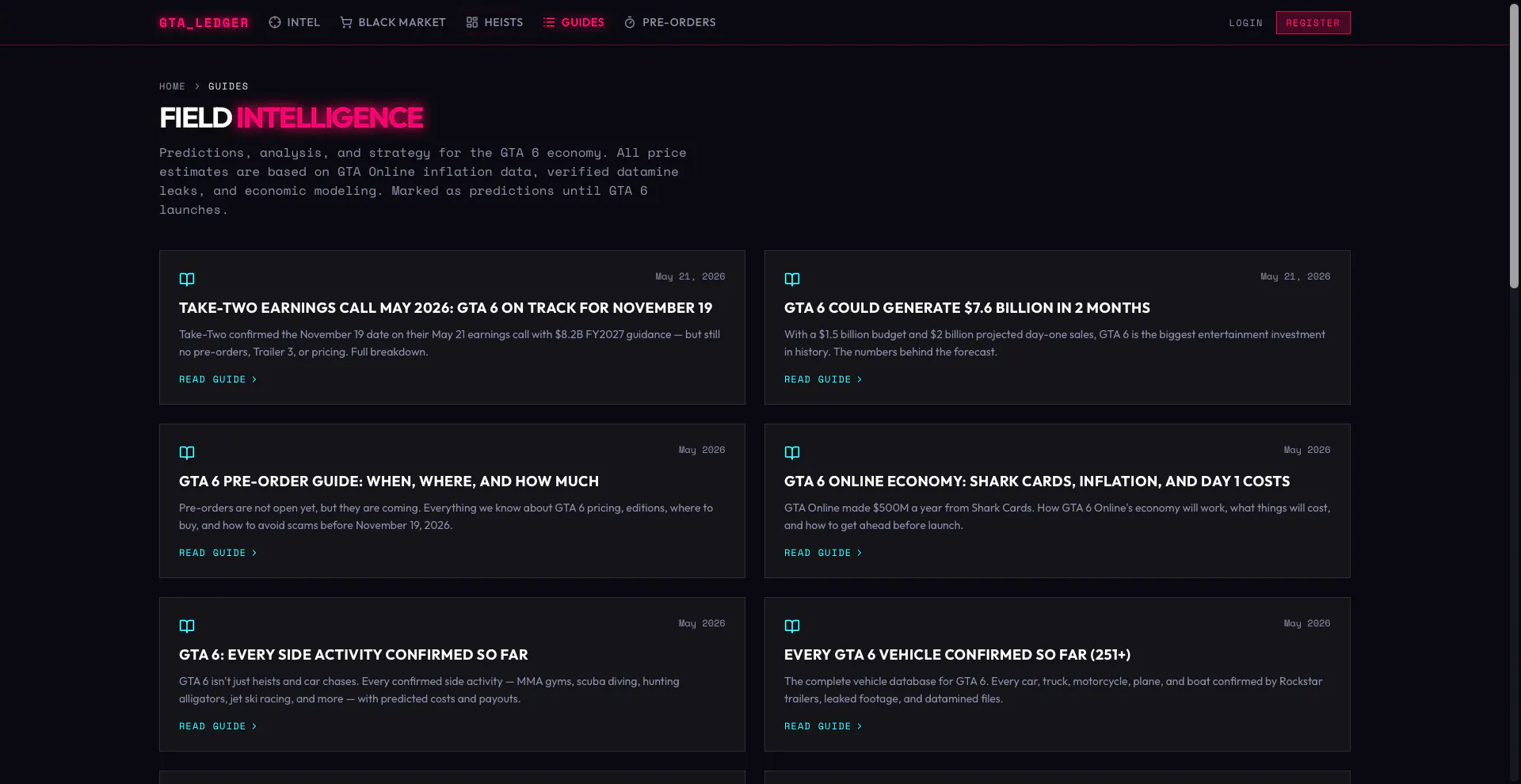Screen dimensions: 1521x784
Task: Click summary starting "Pre-orders are not open yet"
Action: [x=446, y=517]
